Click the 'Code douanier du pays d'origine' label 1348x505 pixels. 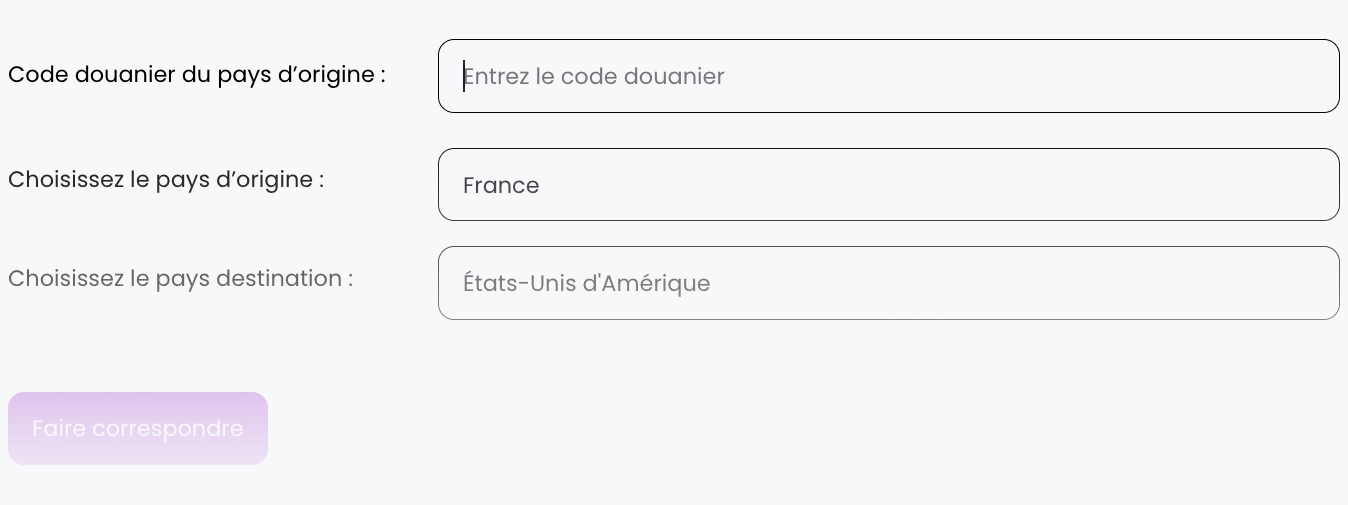pos(197,75)
